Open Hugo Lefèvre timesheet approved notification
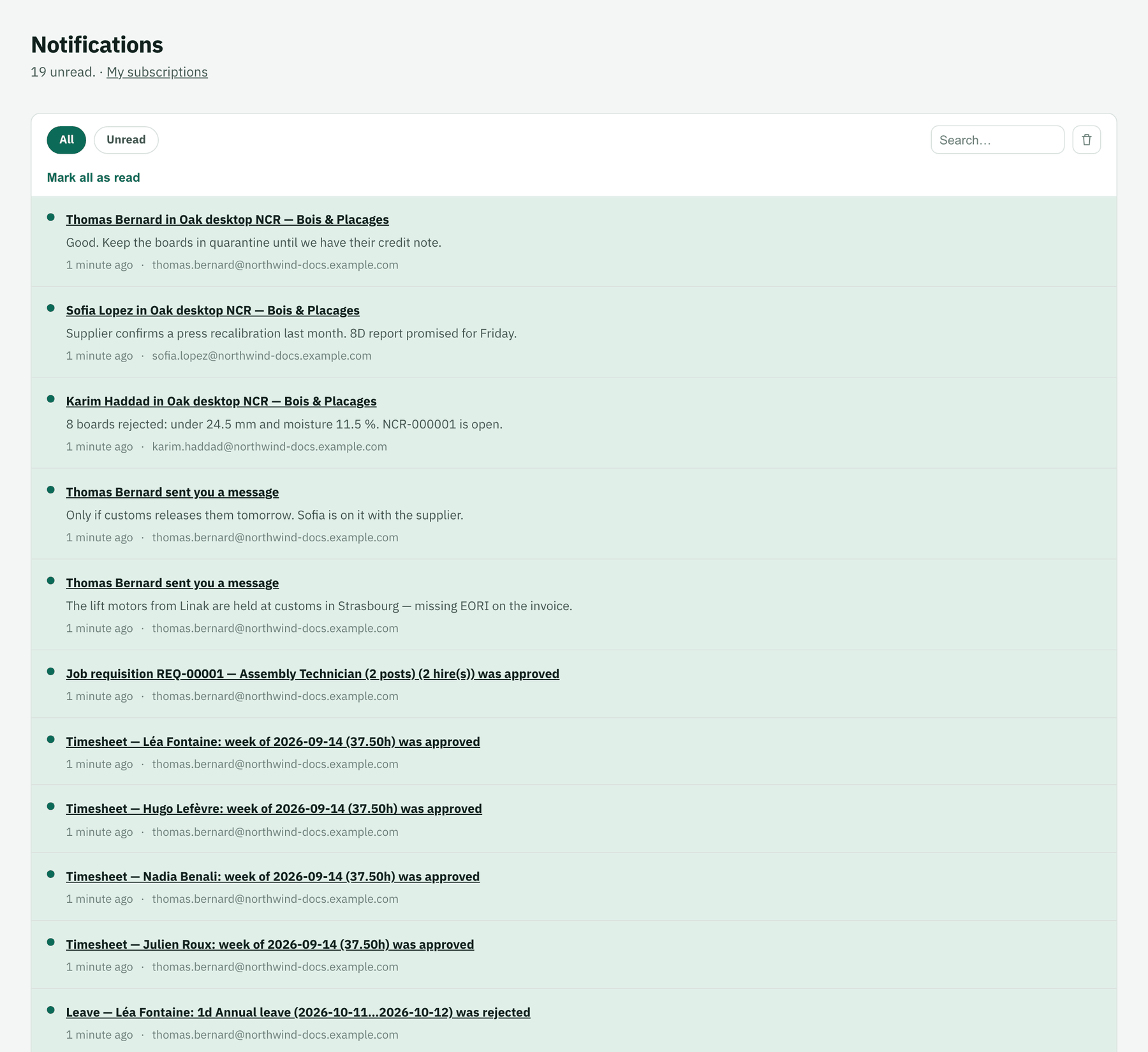 (274, 808)
